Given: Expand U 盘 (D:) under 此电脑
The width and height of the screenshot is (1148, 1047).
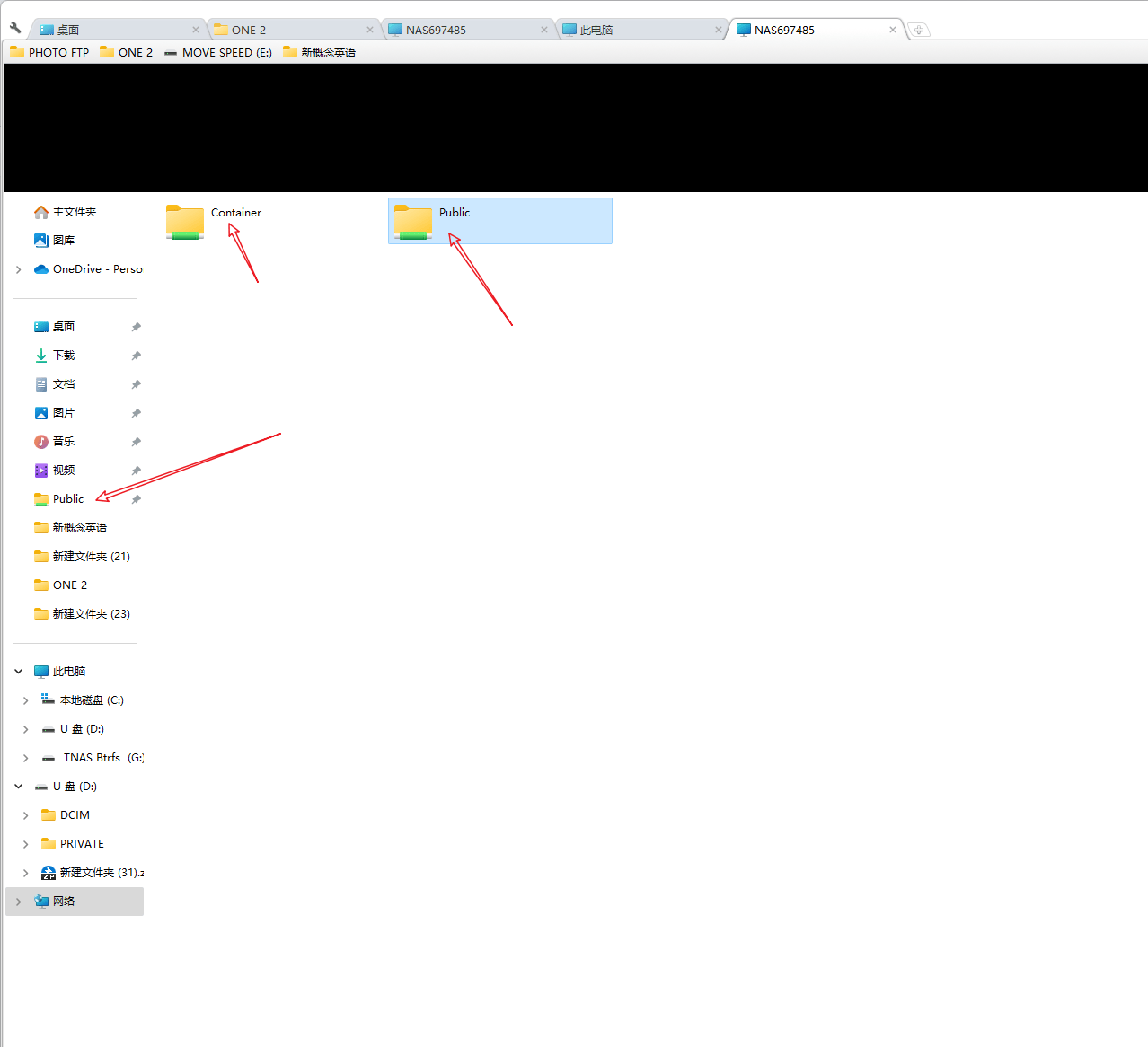Looking at the screenshot, I should [25, 729].
